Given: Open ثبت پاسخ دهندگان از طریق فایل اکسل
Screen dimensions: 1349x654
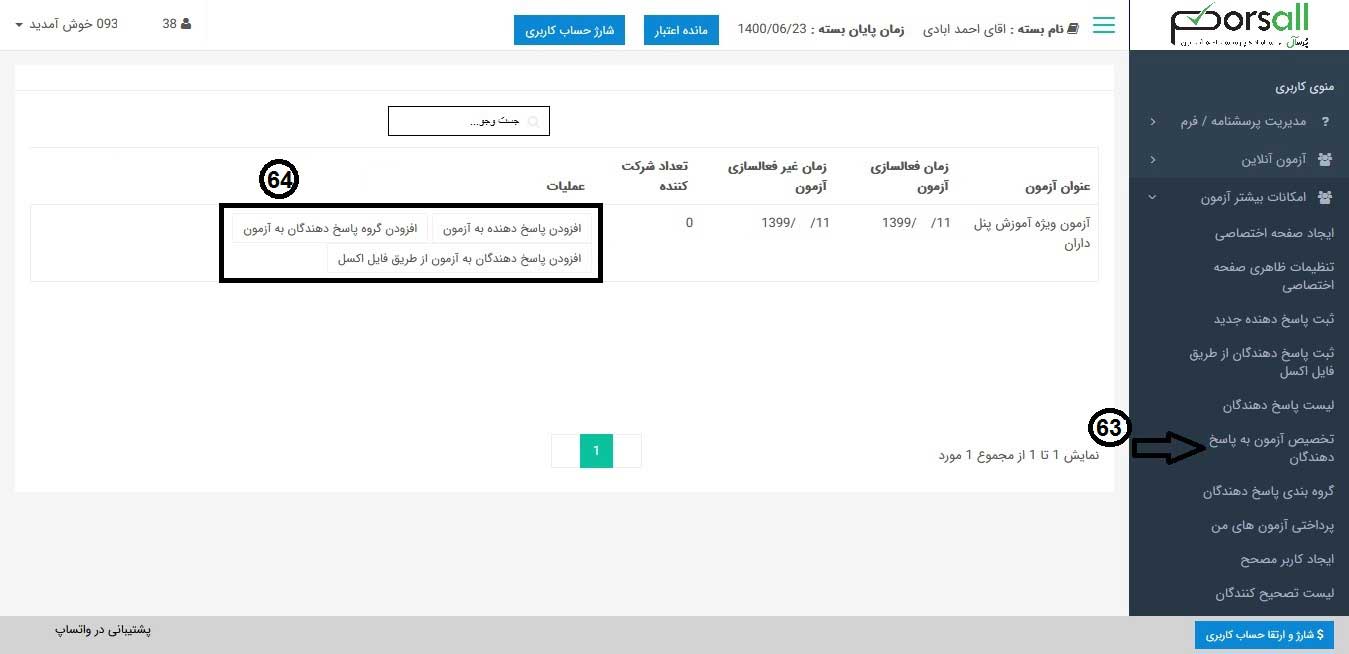Looking at the screenshot, I should coord(1262,362).
